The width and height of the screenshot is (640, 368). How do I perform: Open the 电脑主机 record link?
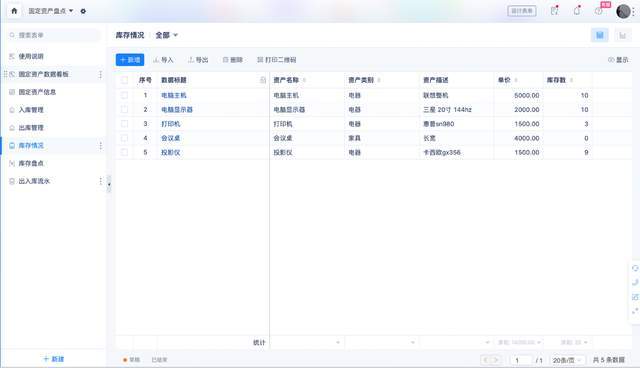pyautogui.click(x=173, y=95)
